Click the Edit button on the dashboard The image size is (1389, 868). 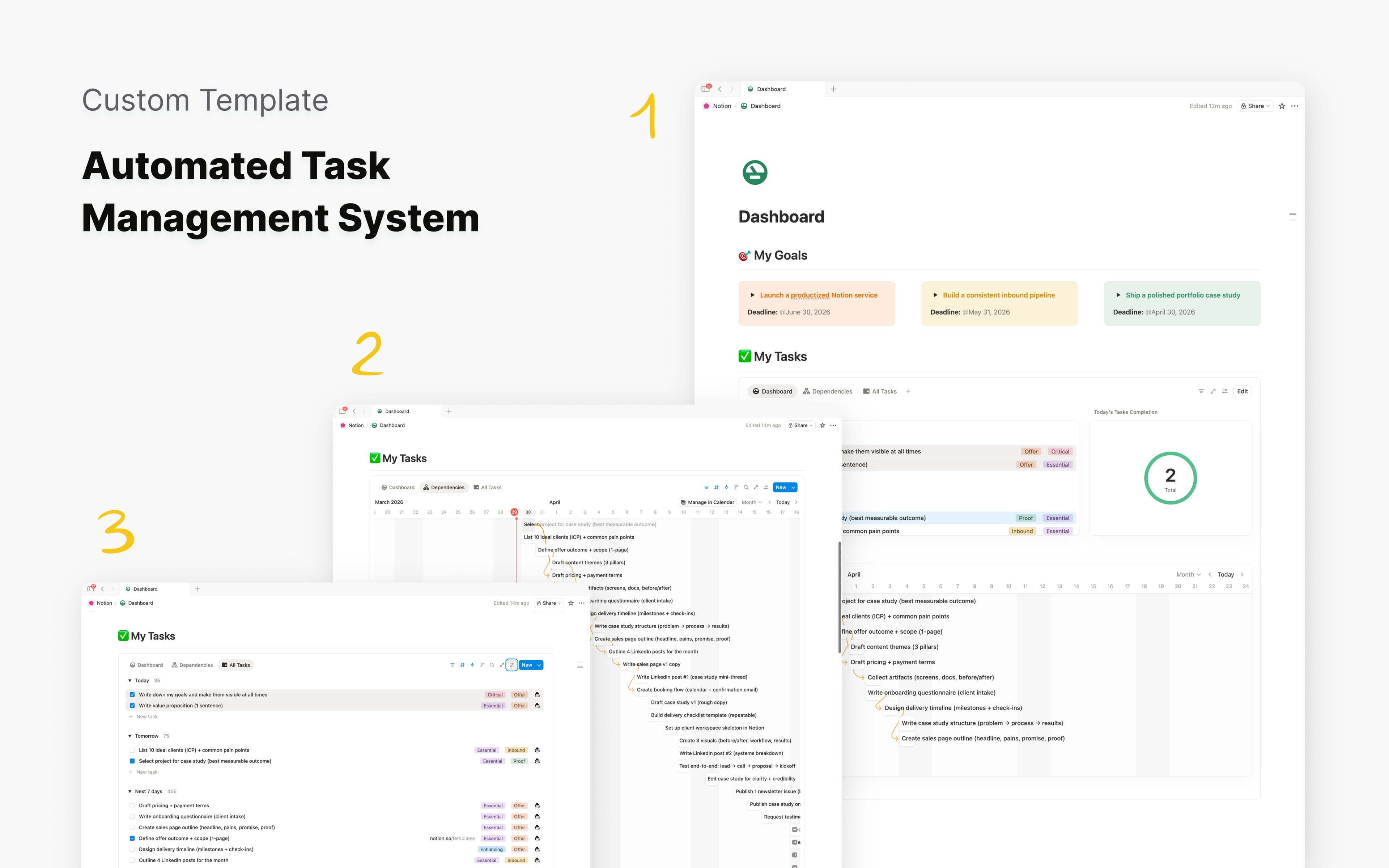pos(1243,391)
